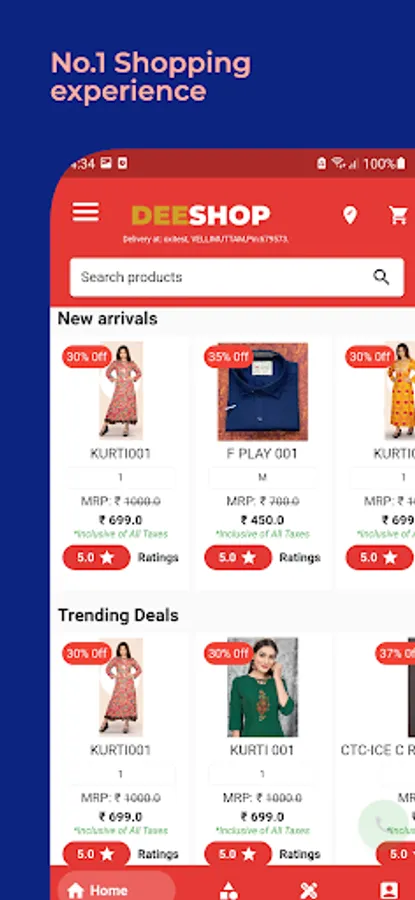Tap the offers icon in bottom navigation

[x=309, y=890]
